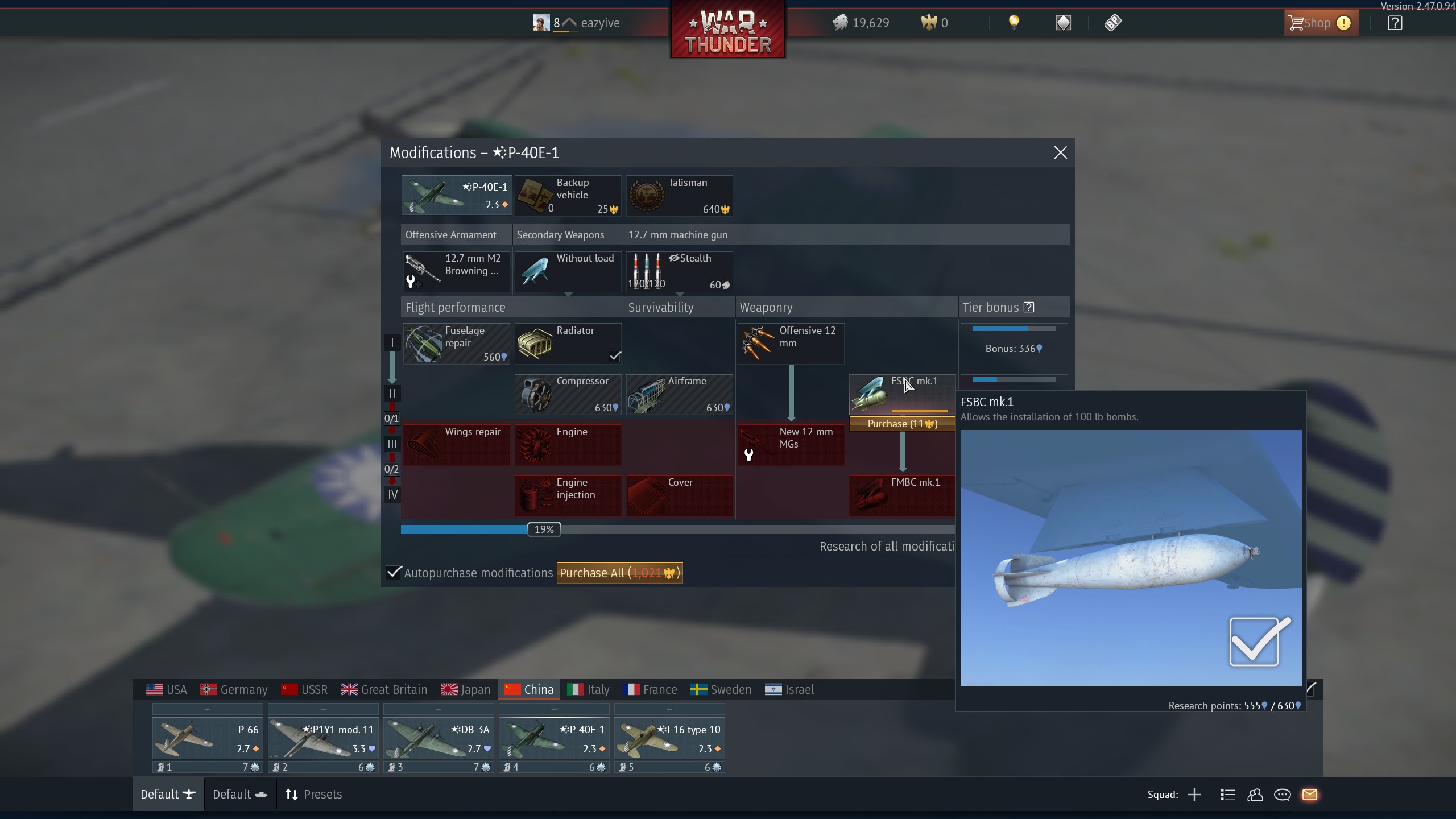
Task: Click Purchase All for 1,021 golden eagles
Action: (x=619, y=573)
